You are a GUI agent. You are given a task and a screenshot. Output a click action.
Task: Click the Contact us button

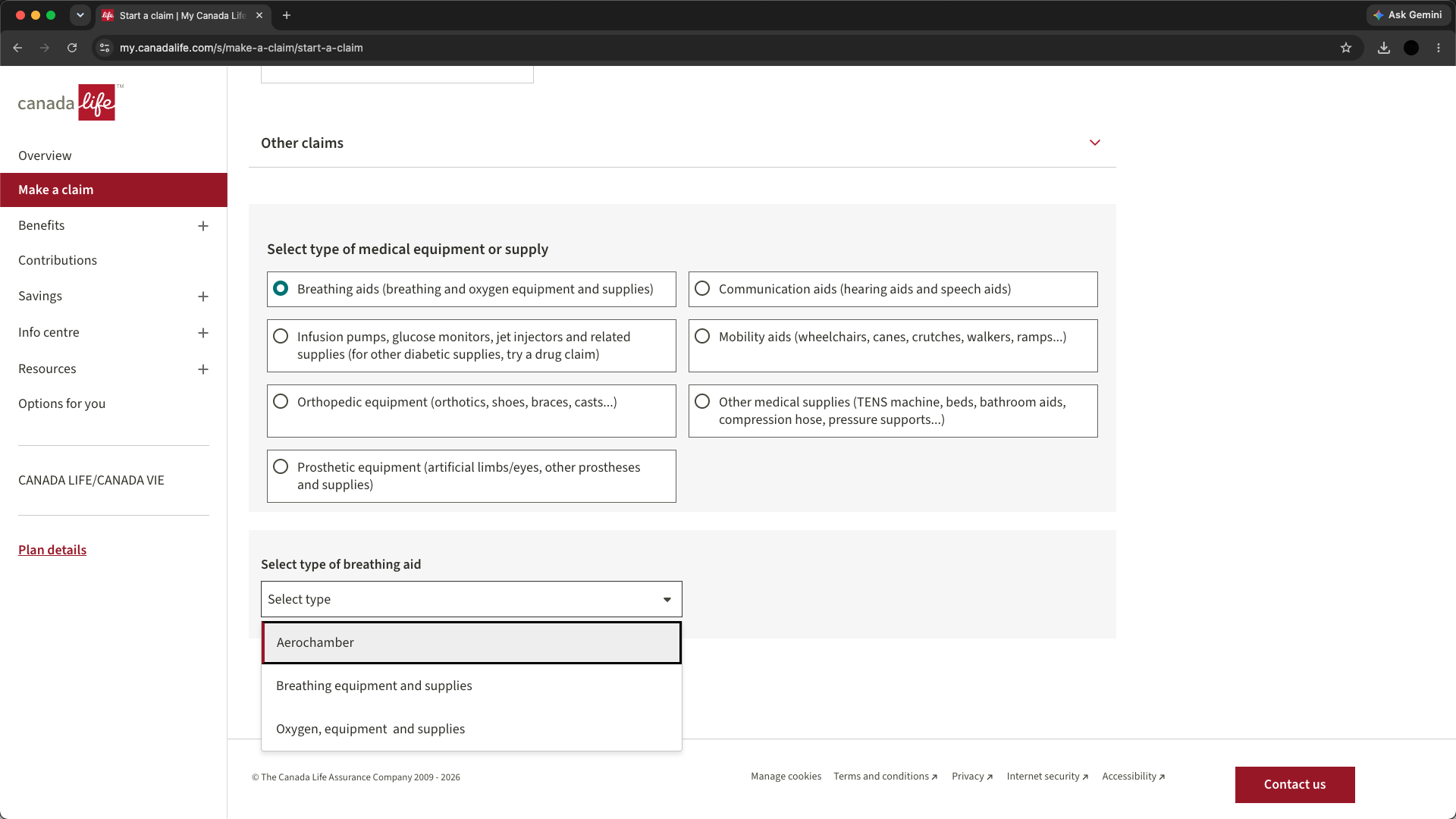(x=1294, y=784)
